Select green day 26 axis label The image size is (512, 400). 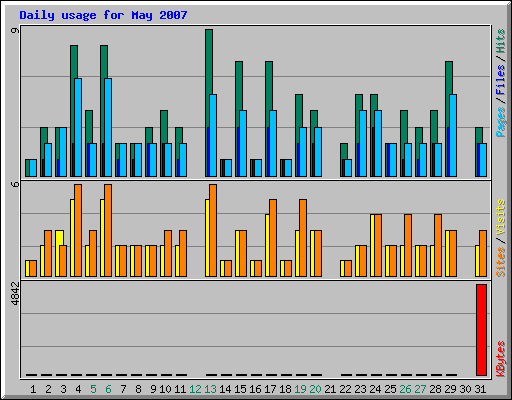[405, 389]
